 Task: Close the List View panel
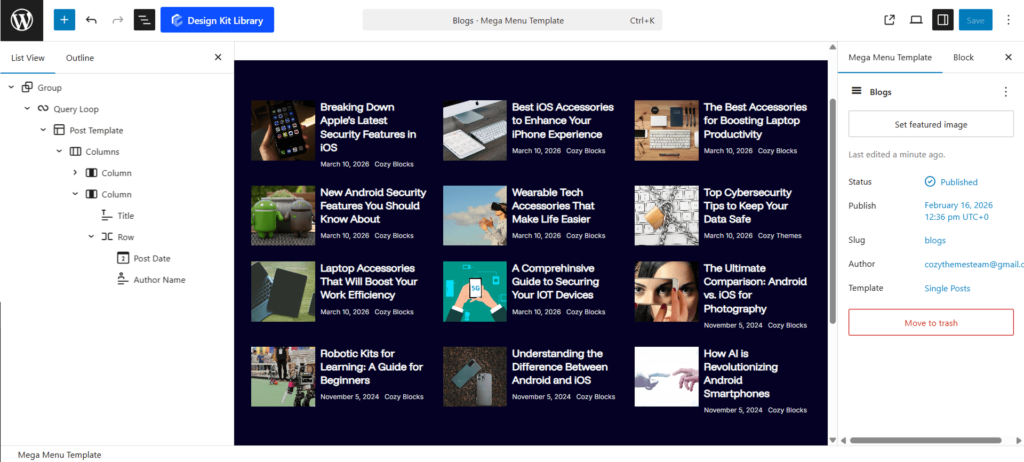[218, 58]
